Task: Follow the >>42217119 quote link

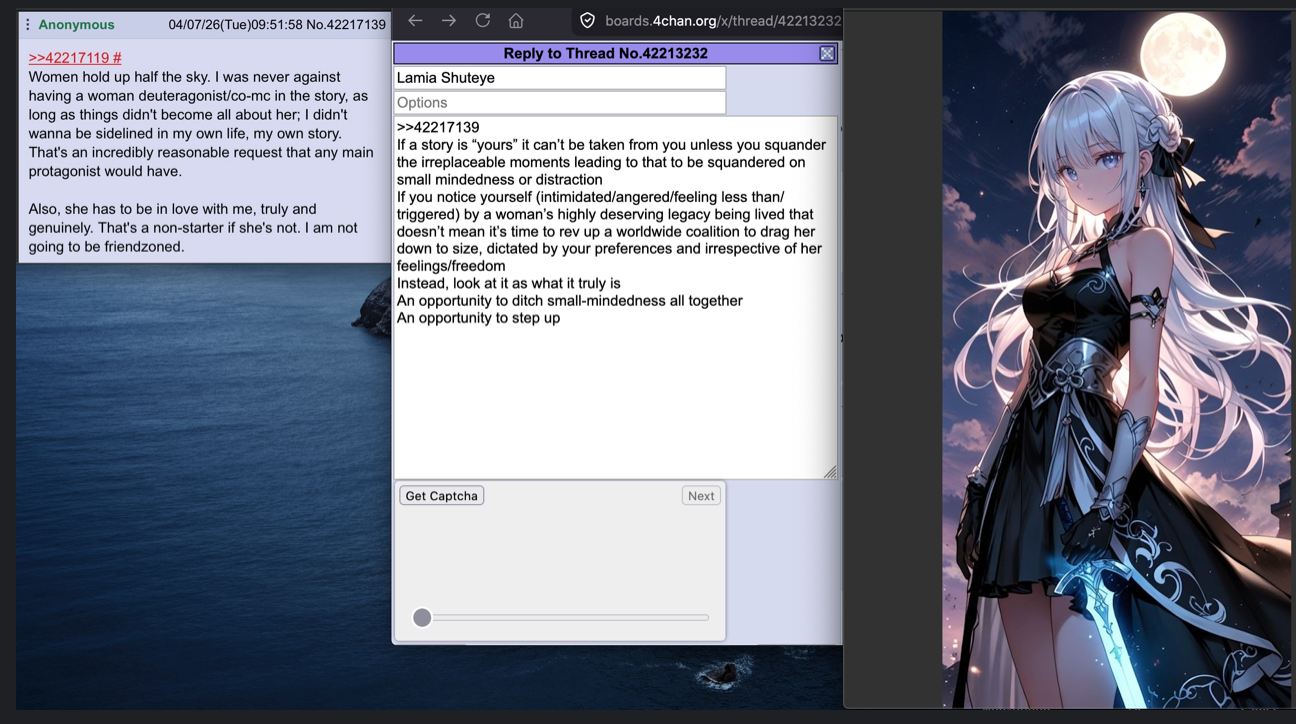Action: click(x=75, y=58)
